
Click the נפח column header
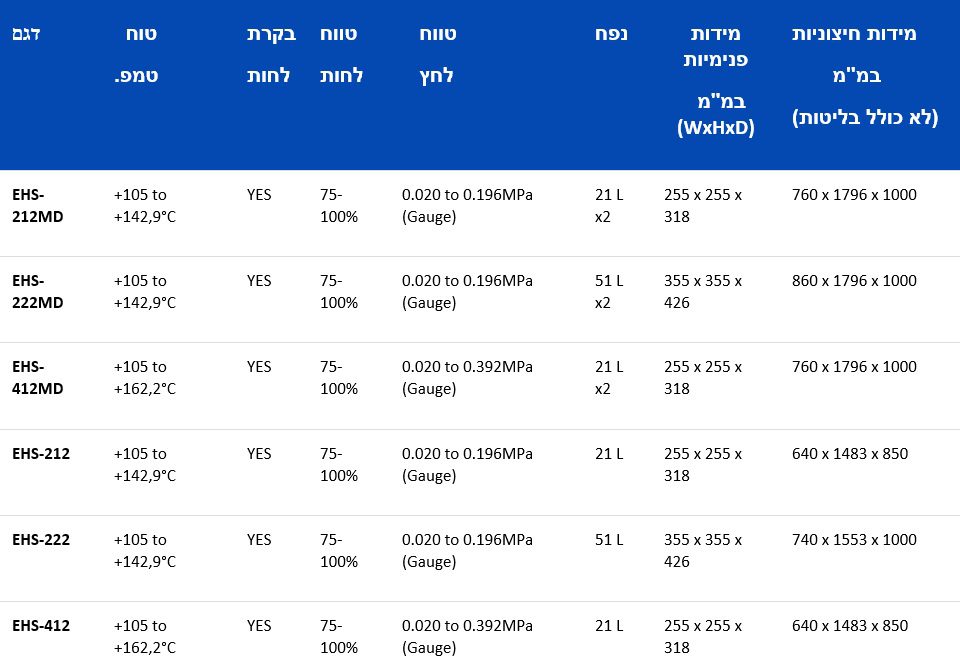point(613,35)
